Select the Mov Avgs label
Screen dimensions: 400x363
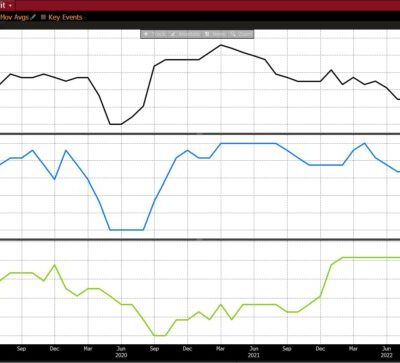14,17
